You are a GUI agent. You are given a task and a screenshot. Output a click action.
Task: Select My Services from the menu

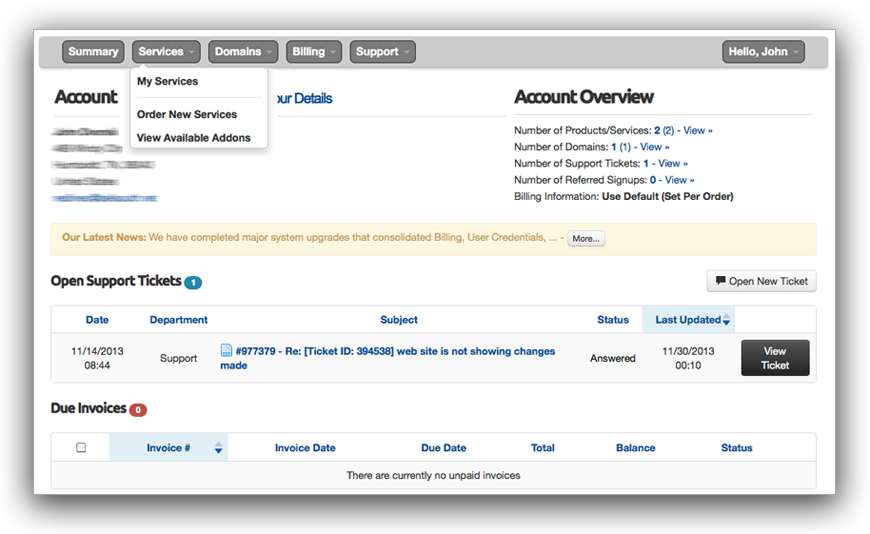[x=167, y=82]
